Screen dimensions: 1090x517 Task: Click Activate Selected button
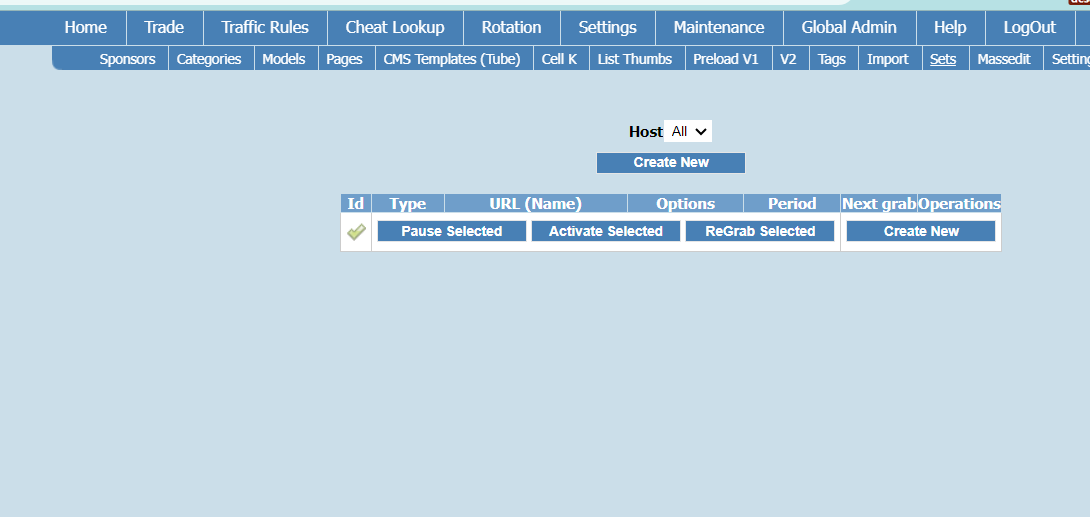pyautogui.click(x=605, y=231)
